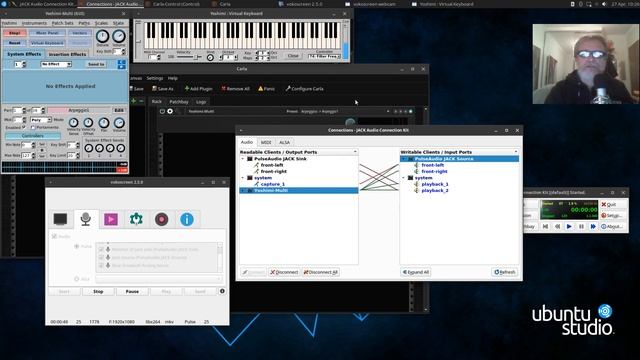640x360 pixels.
Task: Click Pause in vokoscreen
Action: pos(132,291)
